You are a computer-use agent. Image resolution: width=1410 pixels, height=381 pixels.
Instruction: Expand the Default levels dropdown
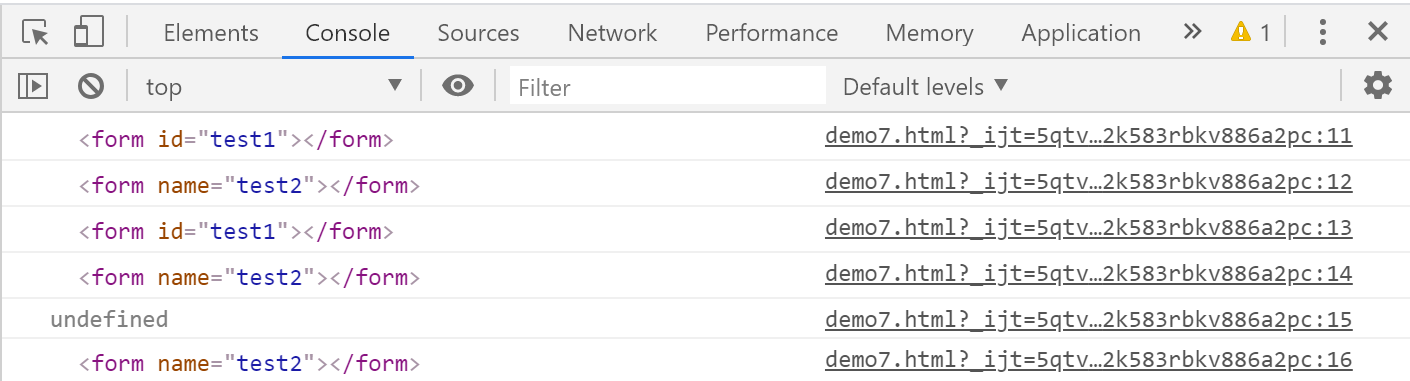click(x=925, y=87)
